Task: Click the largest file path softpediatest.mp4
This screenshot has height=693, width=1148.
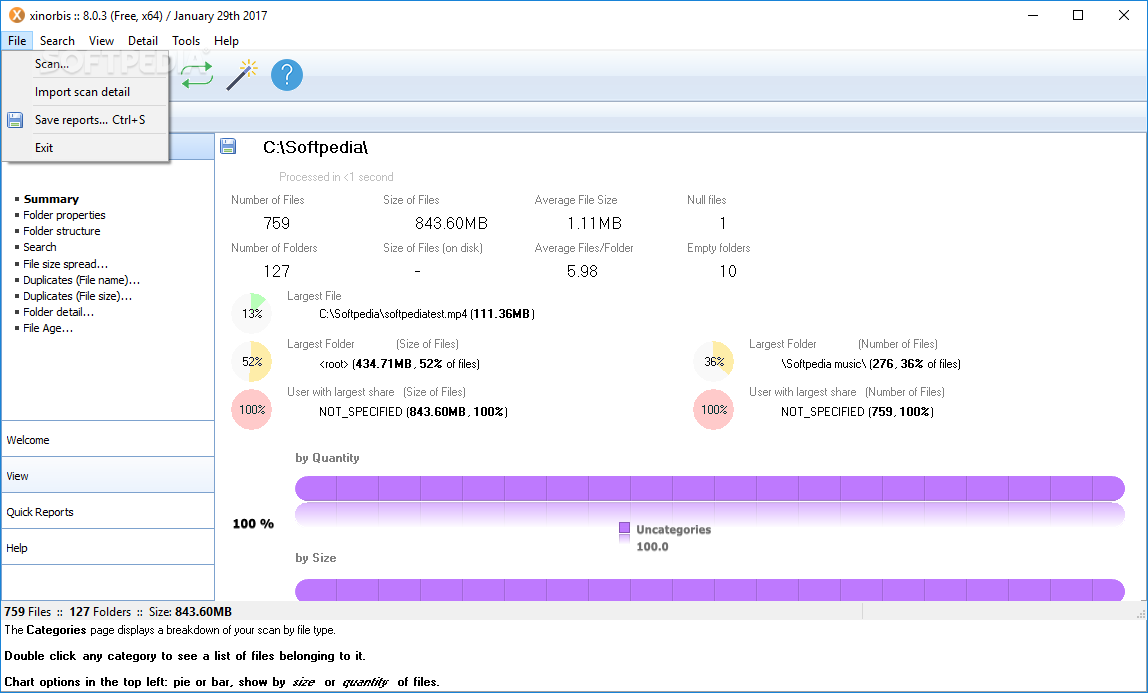Action: 427,314
